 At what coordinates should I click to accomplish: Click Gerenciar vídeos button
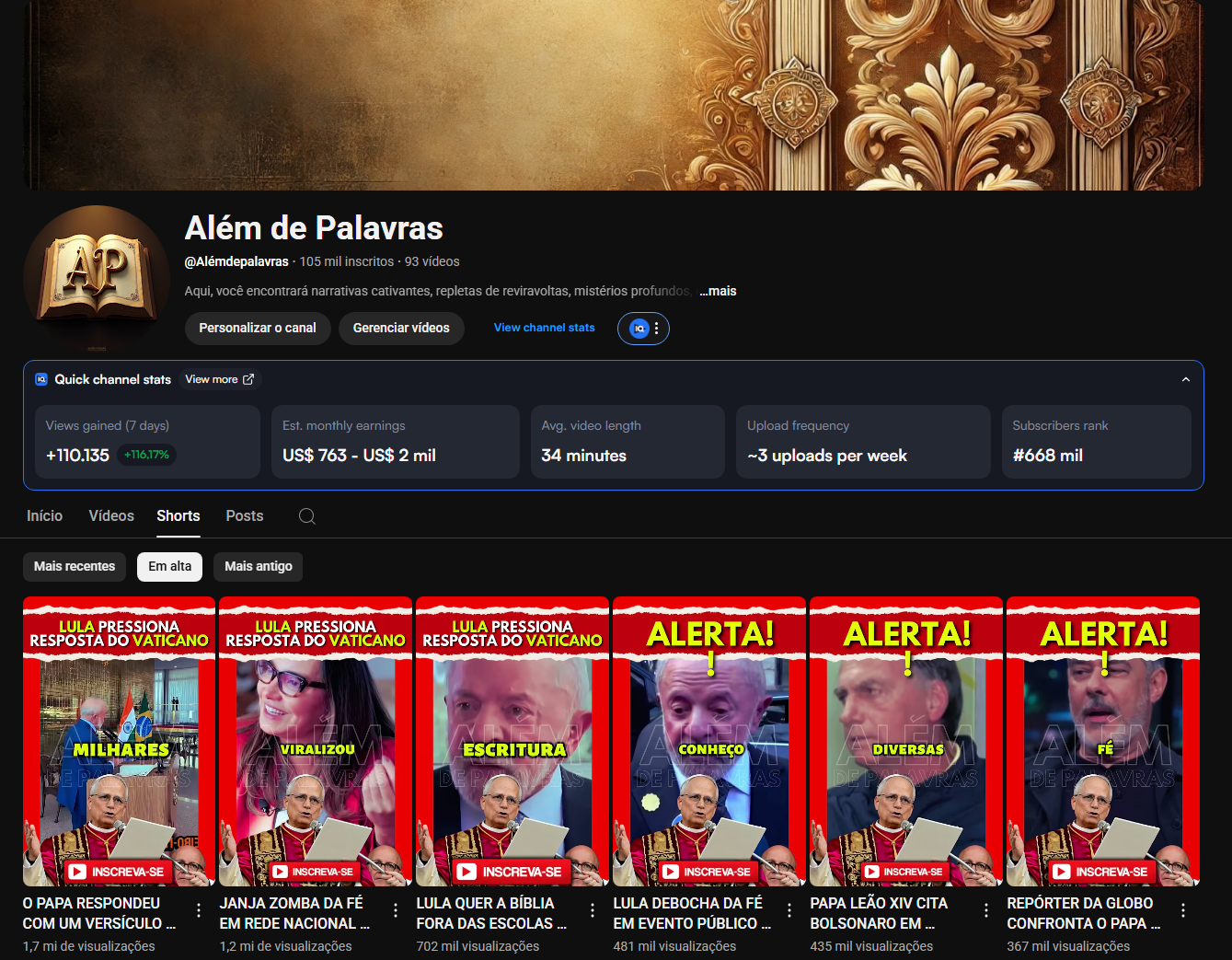pos(401,329)
